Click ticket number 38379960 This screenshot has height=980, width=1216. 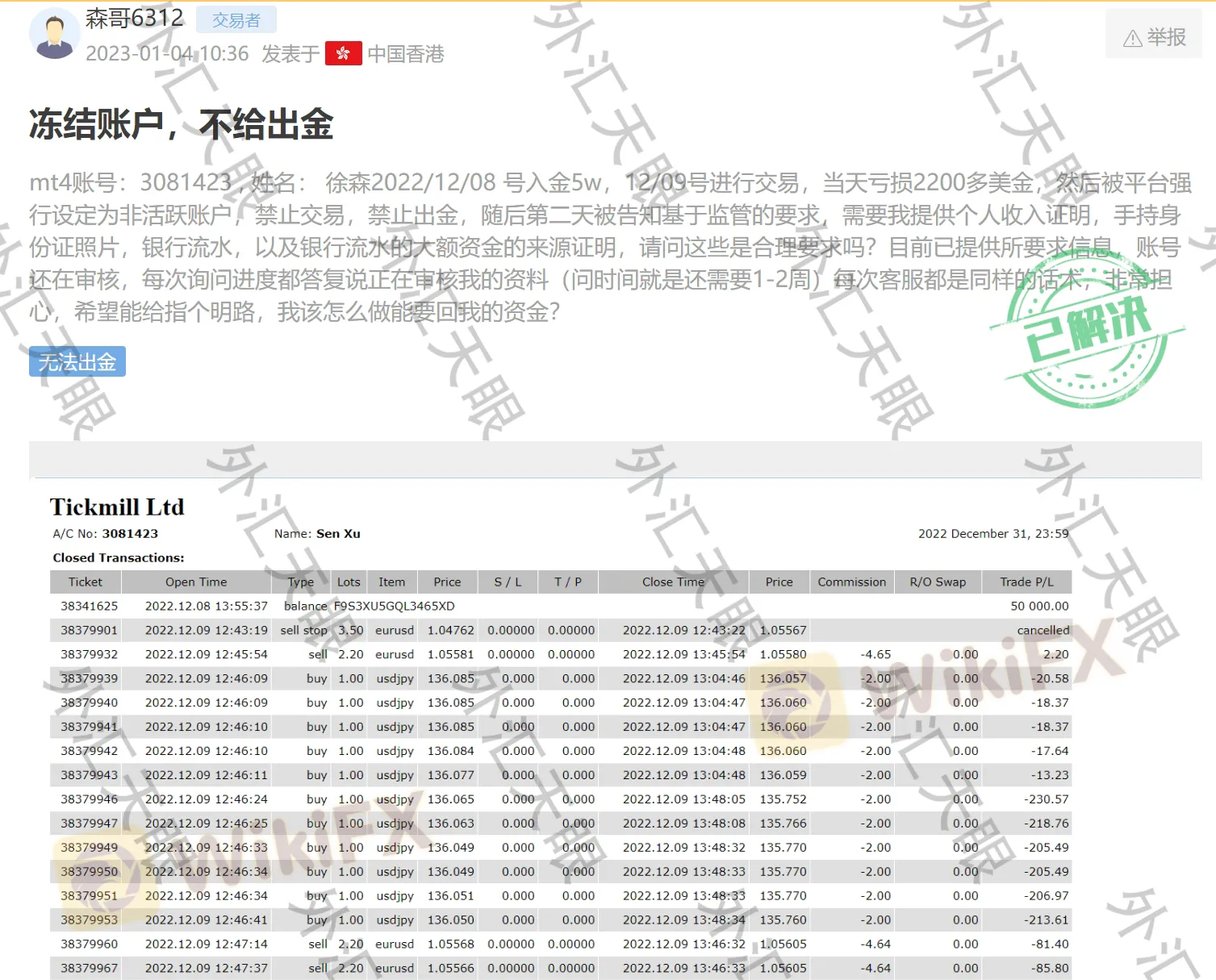89,945
